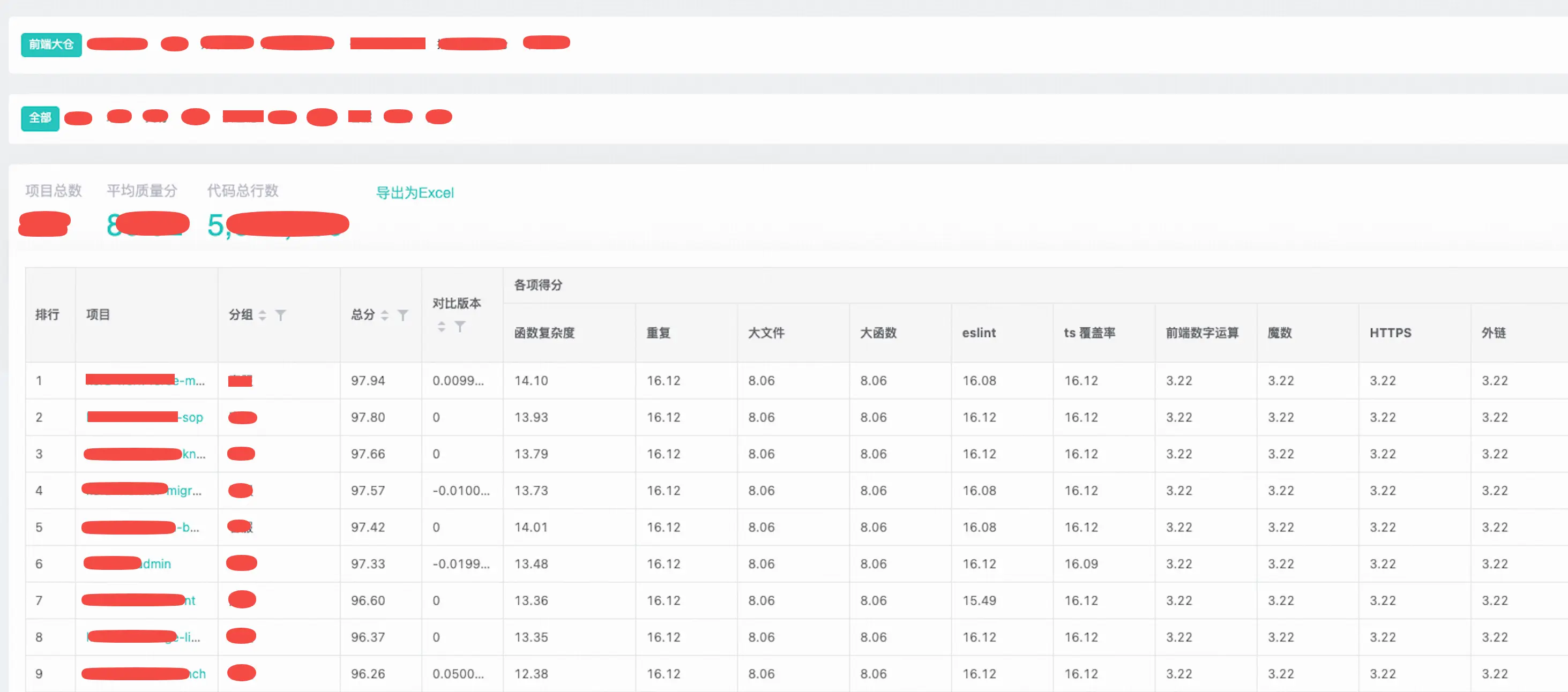The width and height of the screenshot is (1568, 692).
Task: Sort by 对比版本 using sort arrows
Action: [x=442, y=327]
